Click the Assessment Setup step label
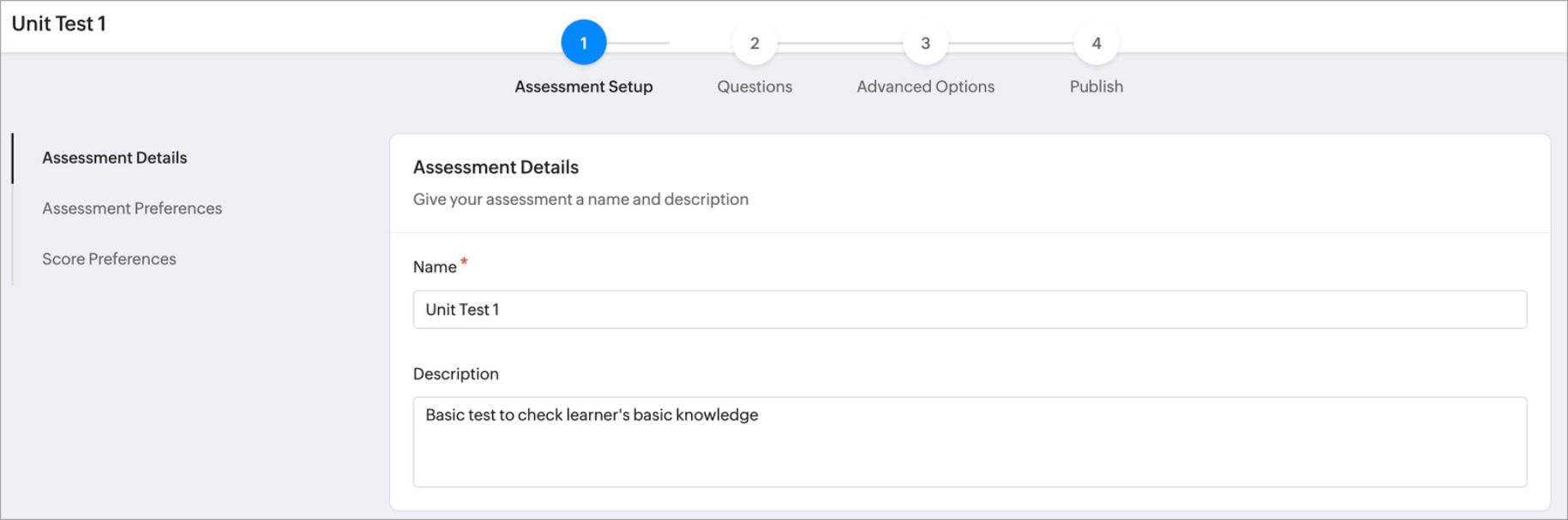Screen dimensions: 1568x520 click(583, 87)
